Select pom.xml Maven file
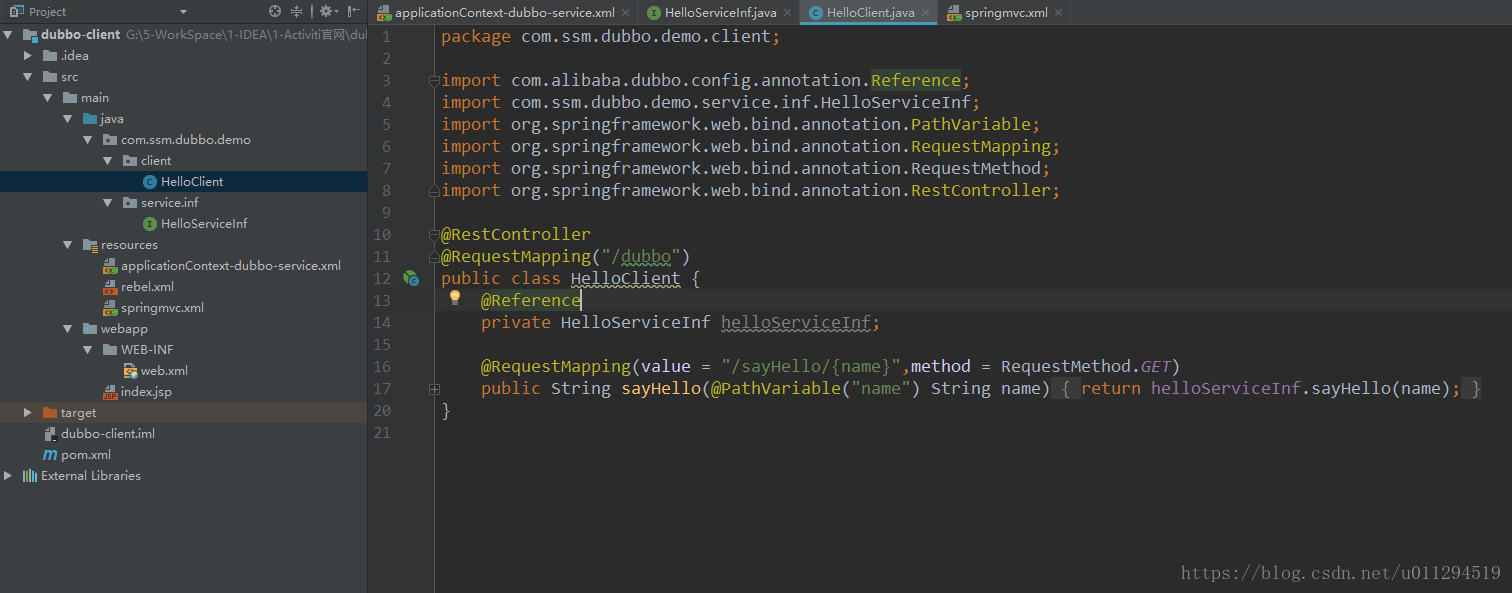Image resolution: width=1512 pixels, height=593 pixels. point(86,454)
